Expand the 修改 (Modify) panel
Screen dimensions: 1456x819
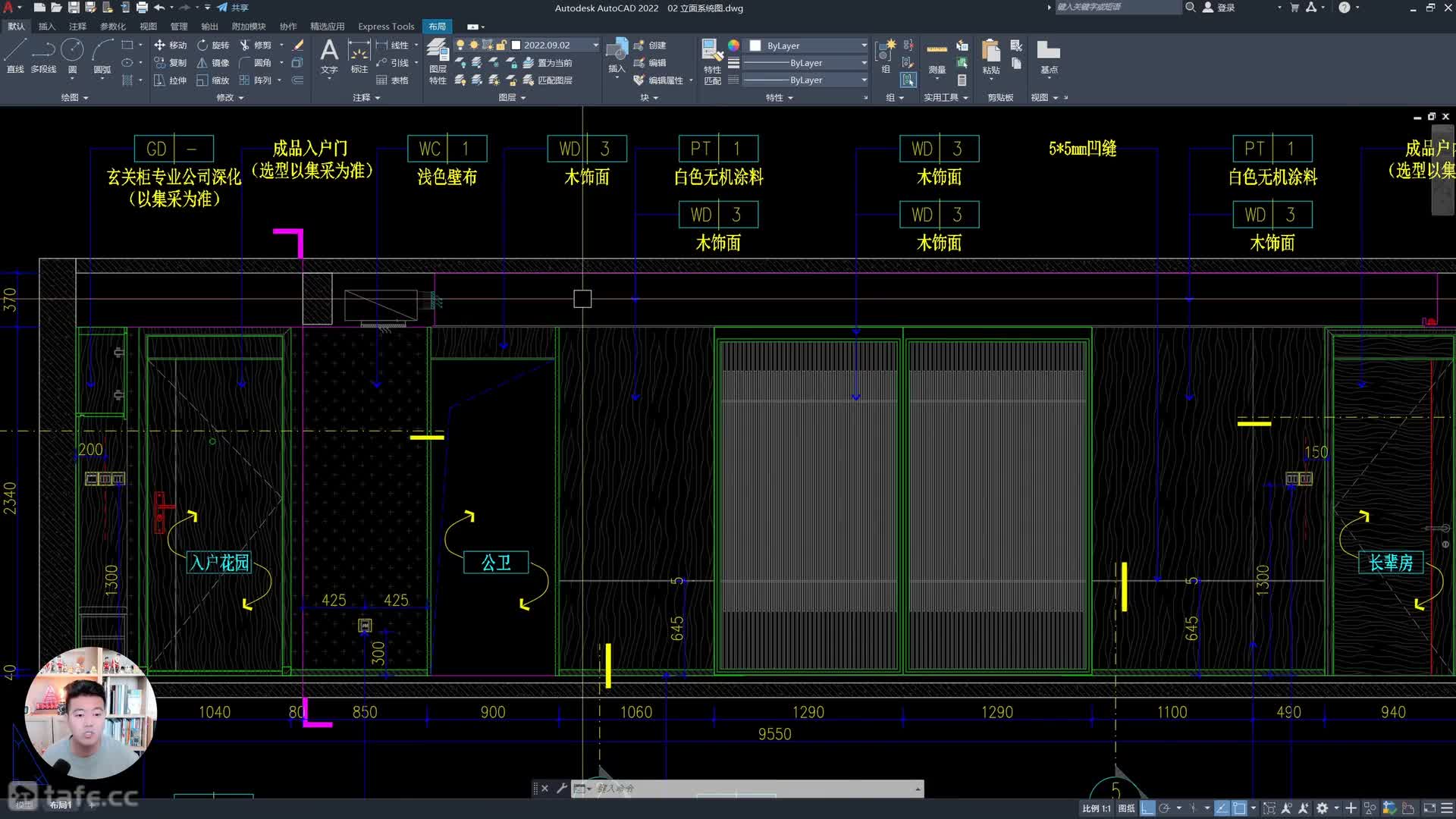[x=230, y=98]
